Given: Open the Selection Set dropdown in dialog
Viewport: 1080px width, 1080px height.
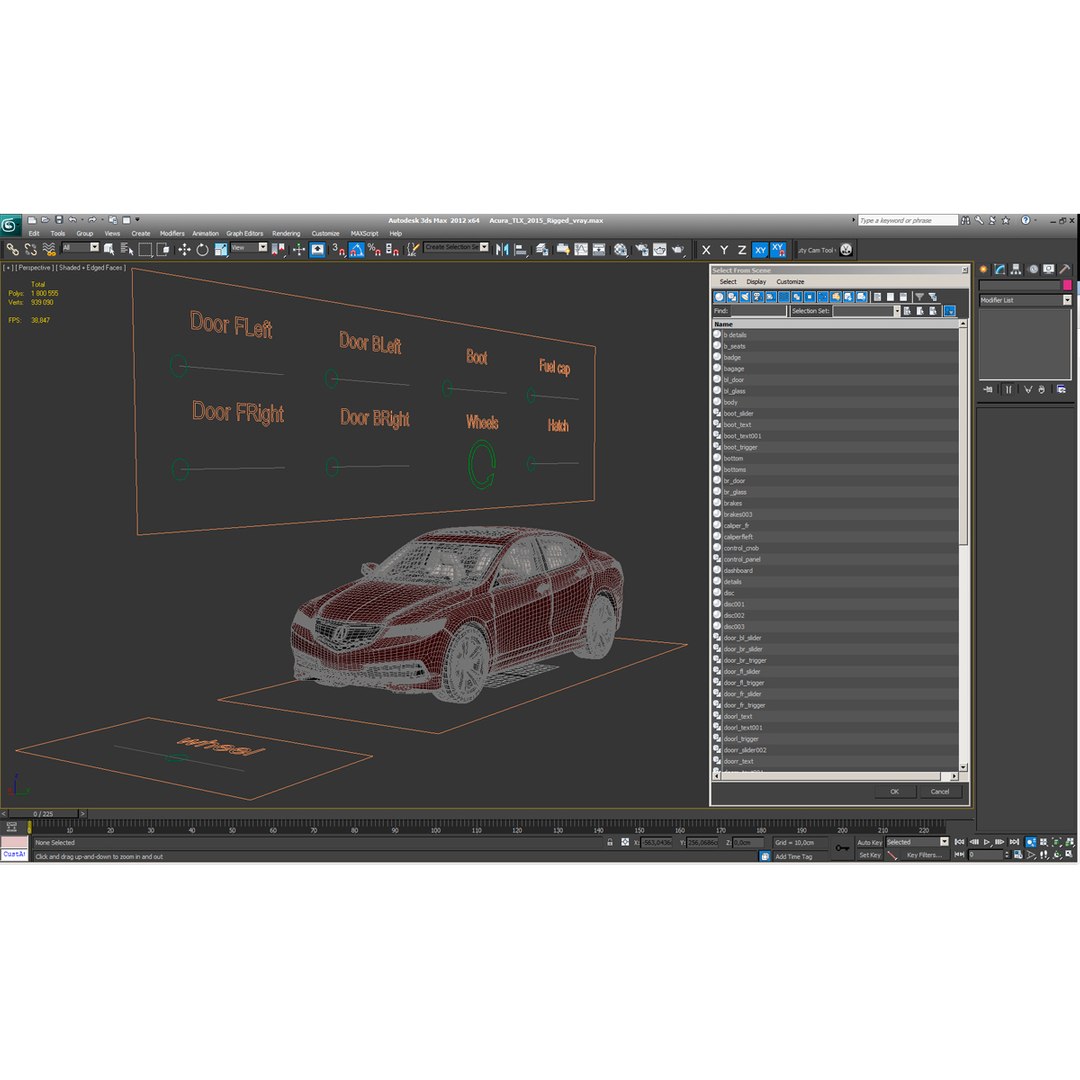Looking at the screenshot, I should coord(897,311).
